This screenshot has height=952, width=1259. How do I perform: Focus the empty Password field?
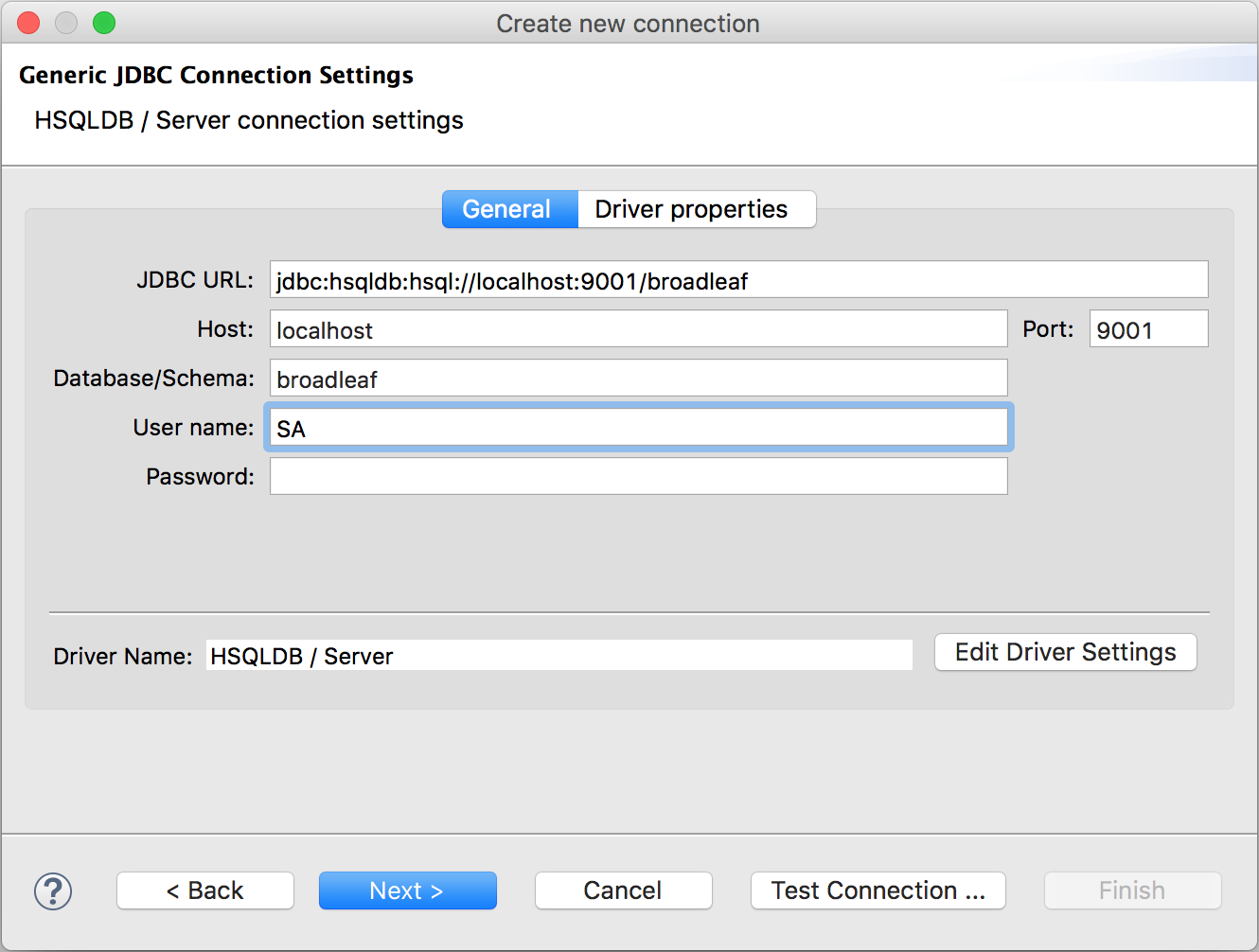pos(638,477)
